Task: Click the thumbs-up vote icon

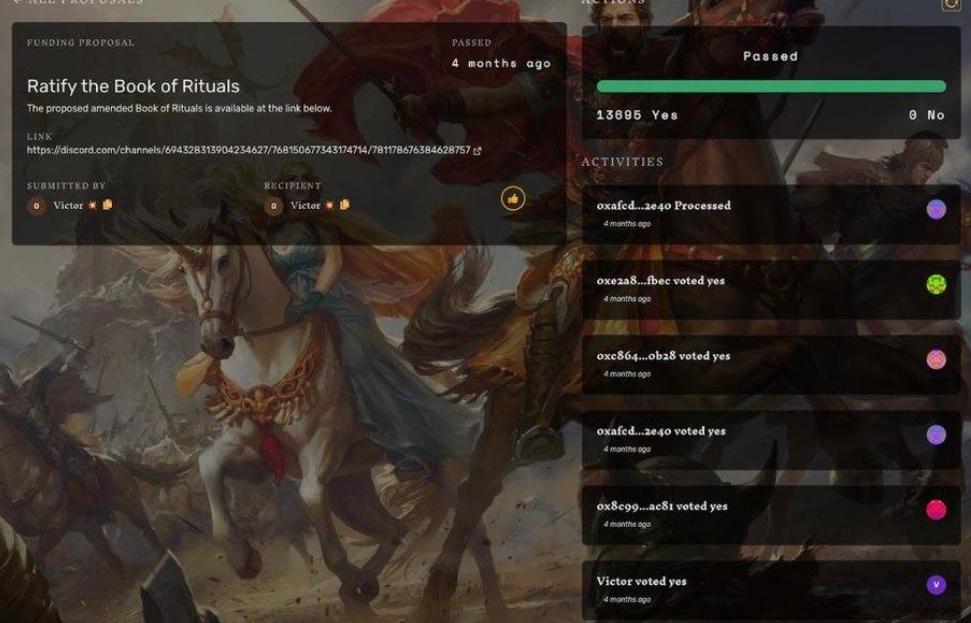Action: click(x=513, y=199)
